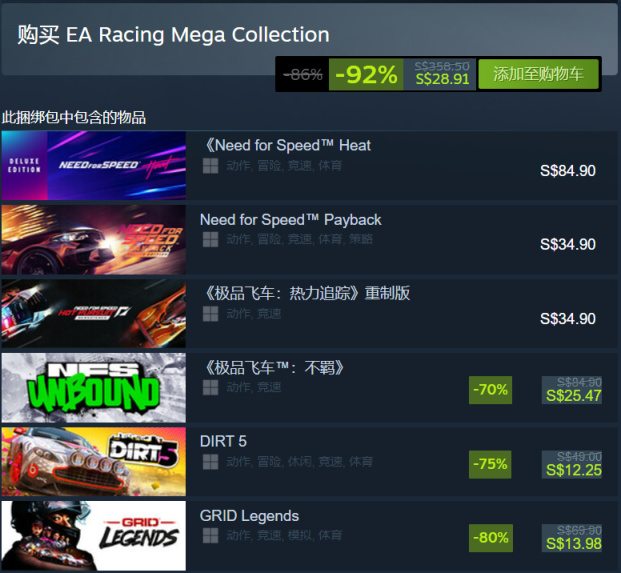This screenshot has width=621, height=573.
Task: Open Need for Speed Payback cover image
Action: coord(93,239)
